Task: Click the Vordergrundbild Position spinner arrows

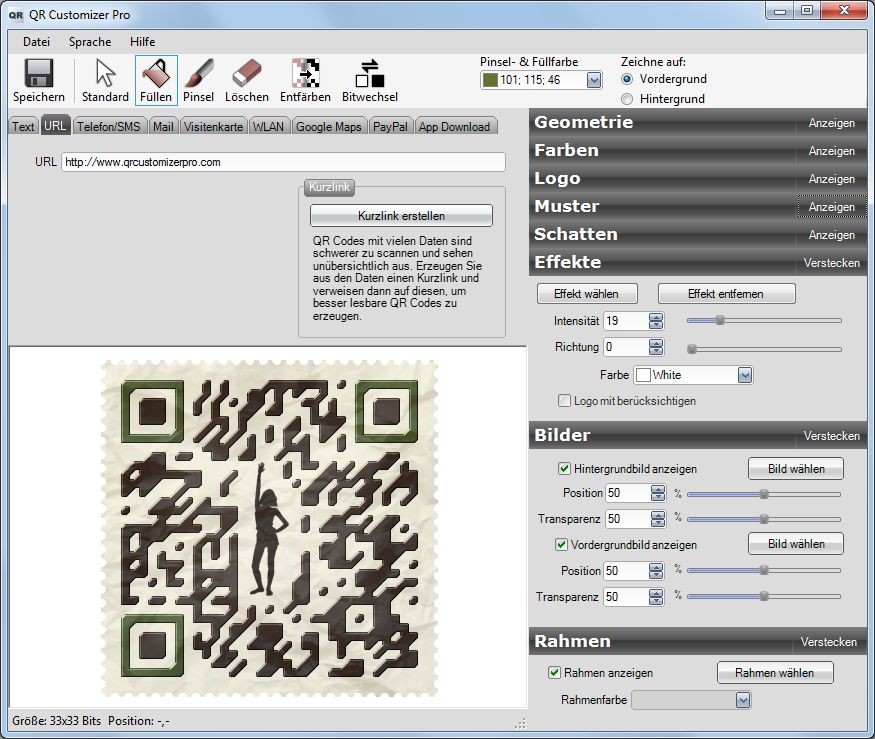Action: [x=656, y=570]
